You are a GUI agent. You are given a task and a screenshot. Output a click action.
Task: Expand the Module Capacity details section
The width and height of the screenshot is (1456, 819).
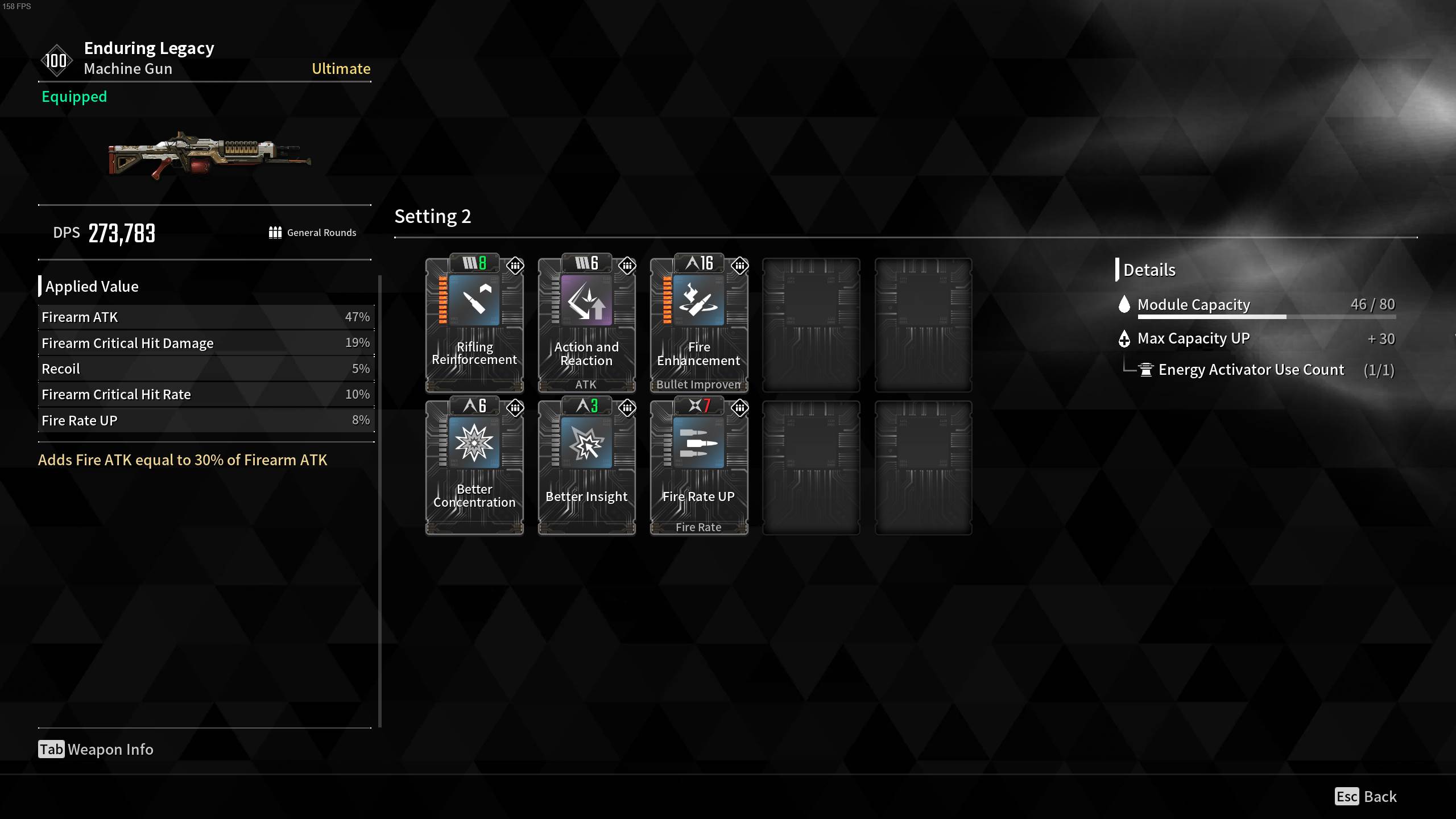(x=1193, y=305)
